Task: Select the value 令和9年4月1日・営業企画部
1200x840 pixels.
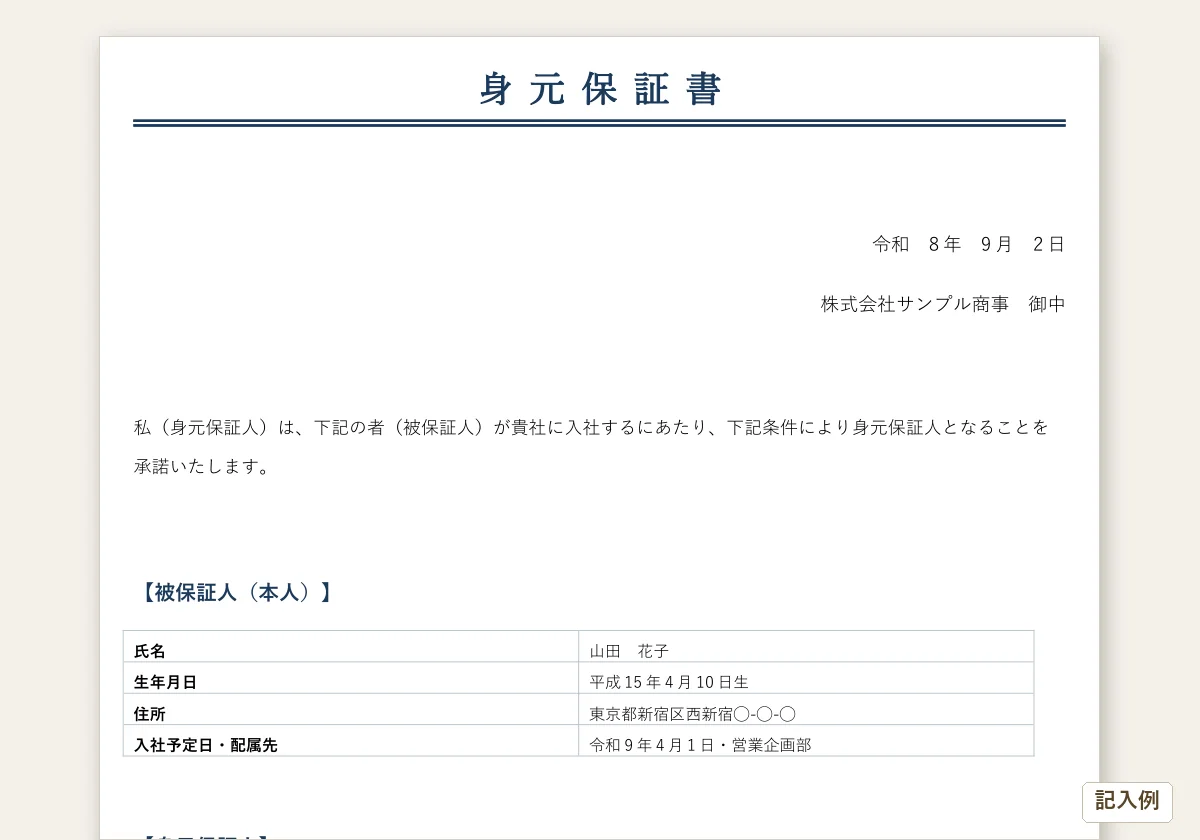Action: [700, 745]
